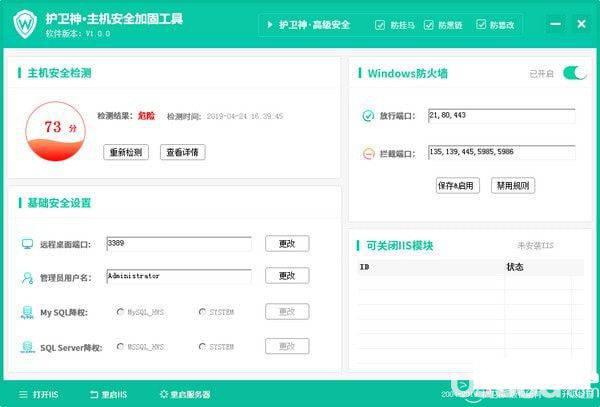Click the 放行端口 checkmark icon
Image resolution: width=600 pixels, height=407 pixels.
pos(368,116)
